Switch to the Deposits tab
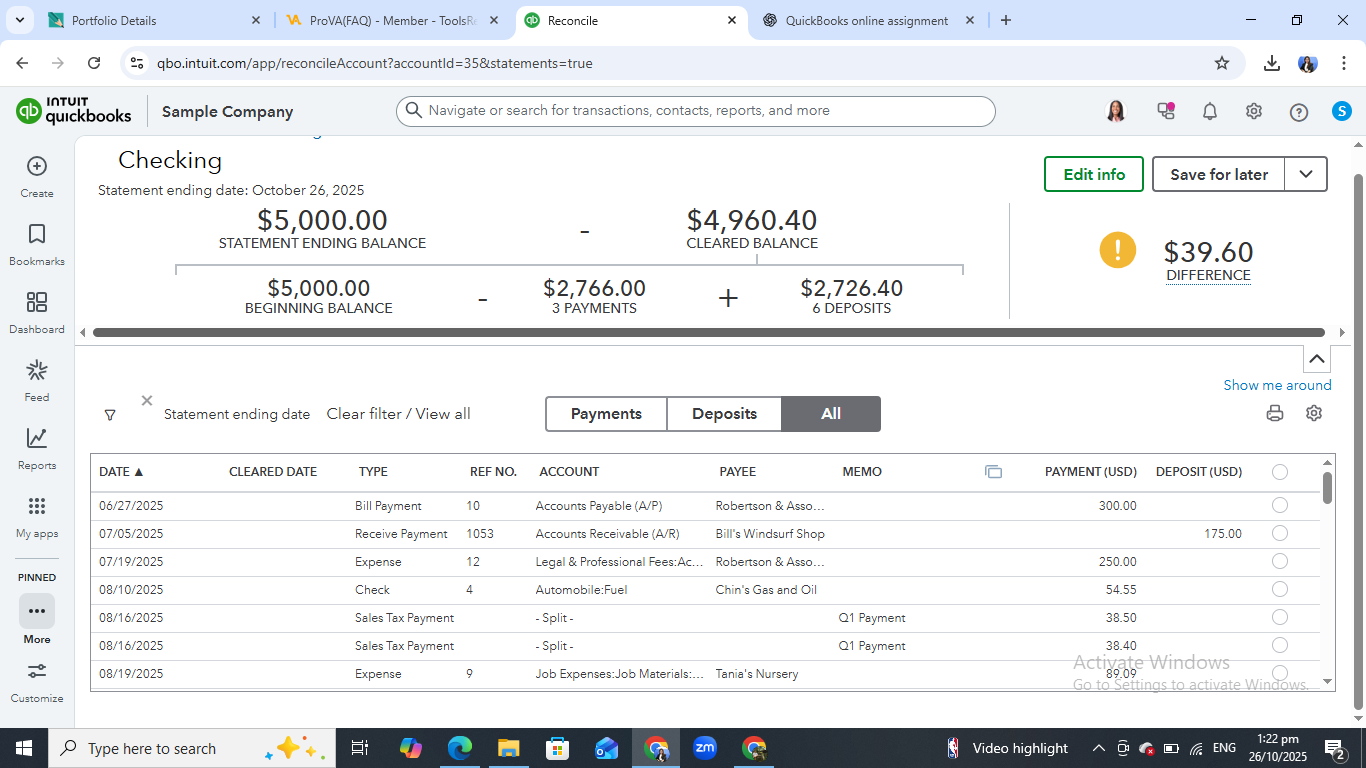1366x768 pixels. click(x=724, y=414)
